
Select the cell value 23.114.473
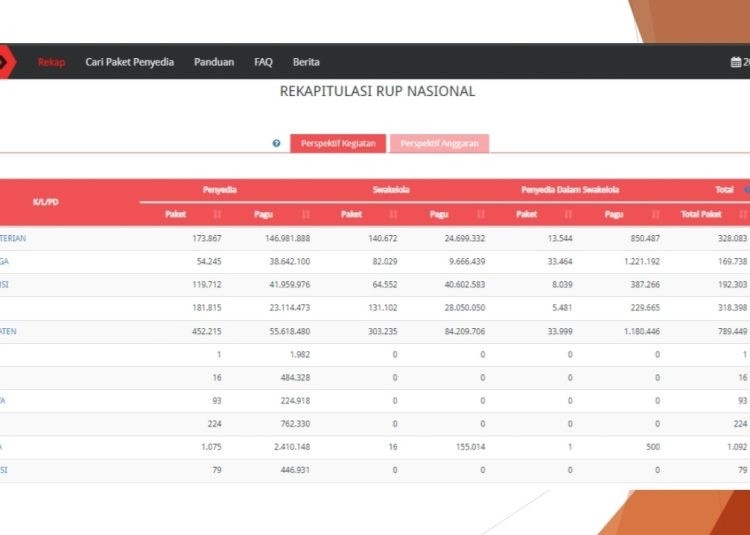289,307
